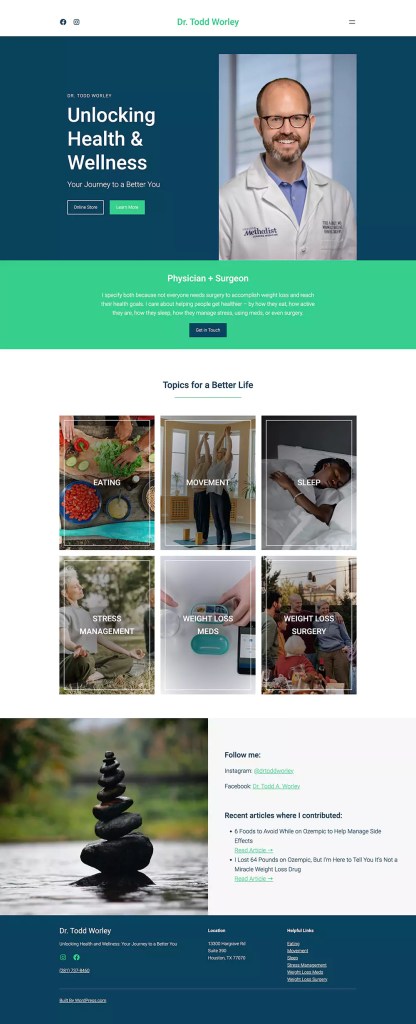Click the footer Instagram icon
This screenshot has height=1024, width=416.
click(63, 957)
